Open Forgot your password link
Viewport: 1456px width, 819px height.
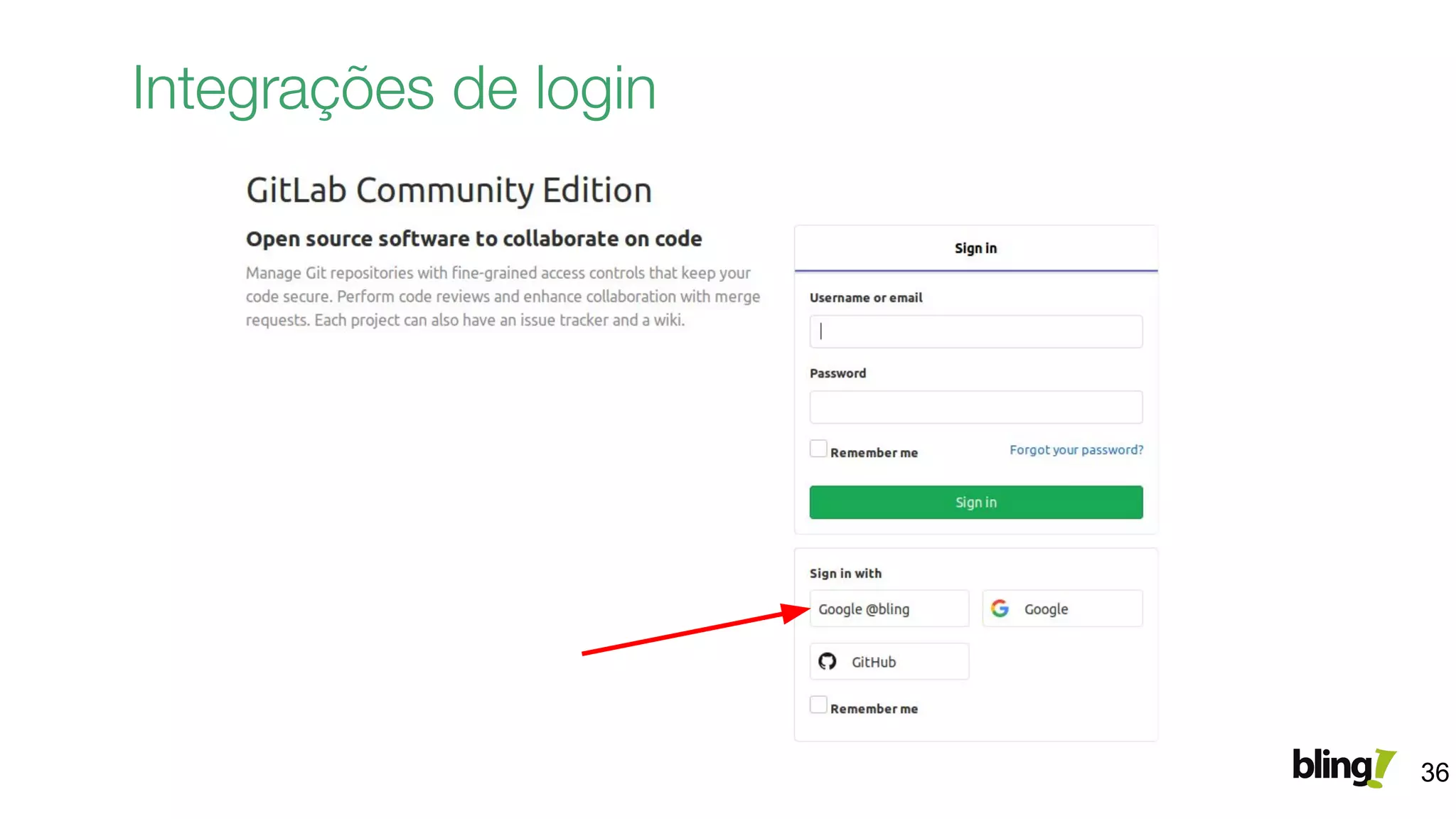pyautogui.click(x=1076, y=450)
